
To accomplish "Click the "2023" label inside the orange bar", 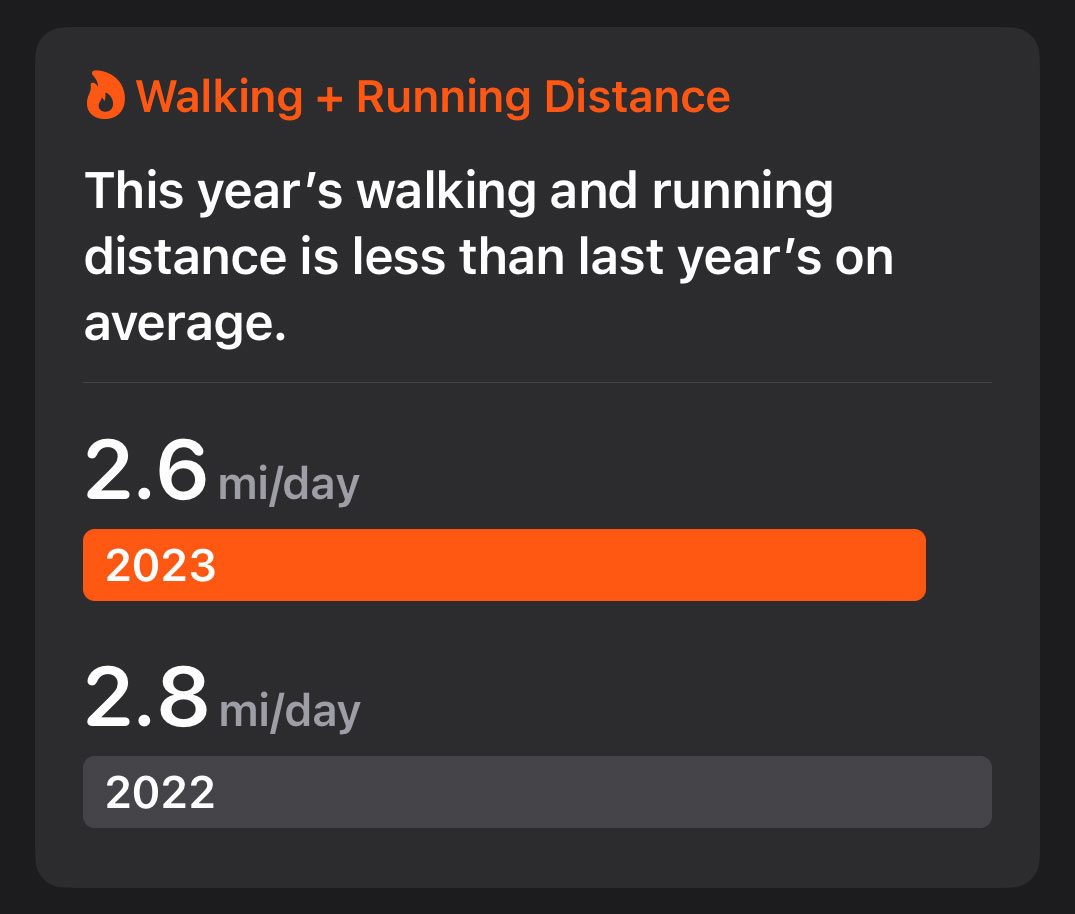I will (161, 566).
